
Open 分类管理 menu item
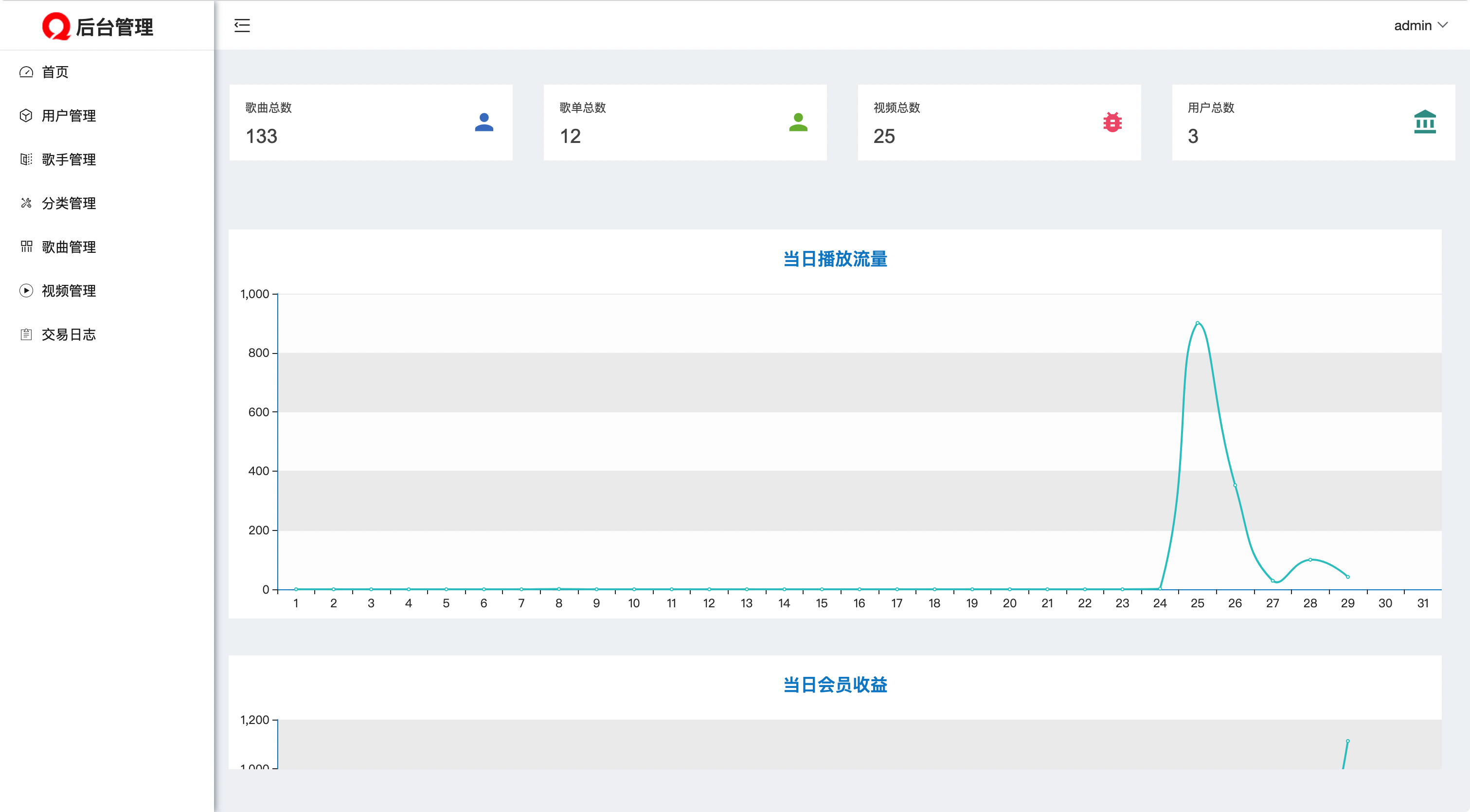[107, 203]
